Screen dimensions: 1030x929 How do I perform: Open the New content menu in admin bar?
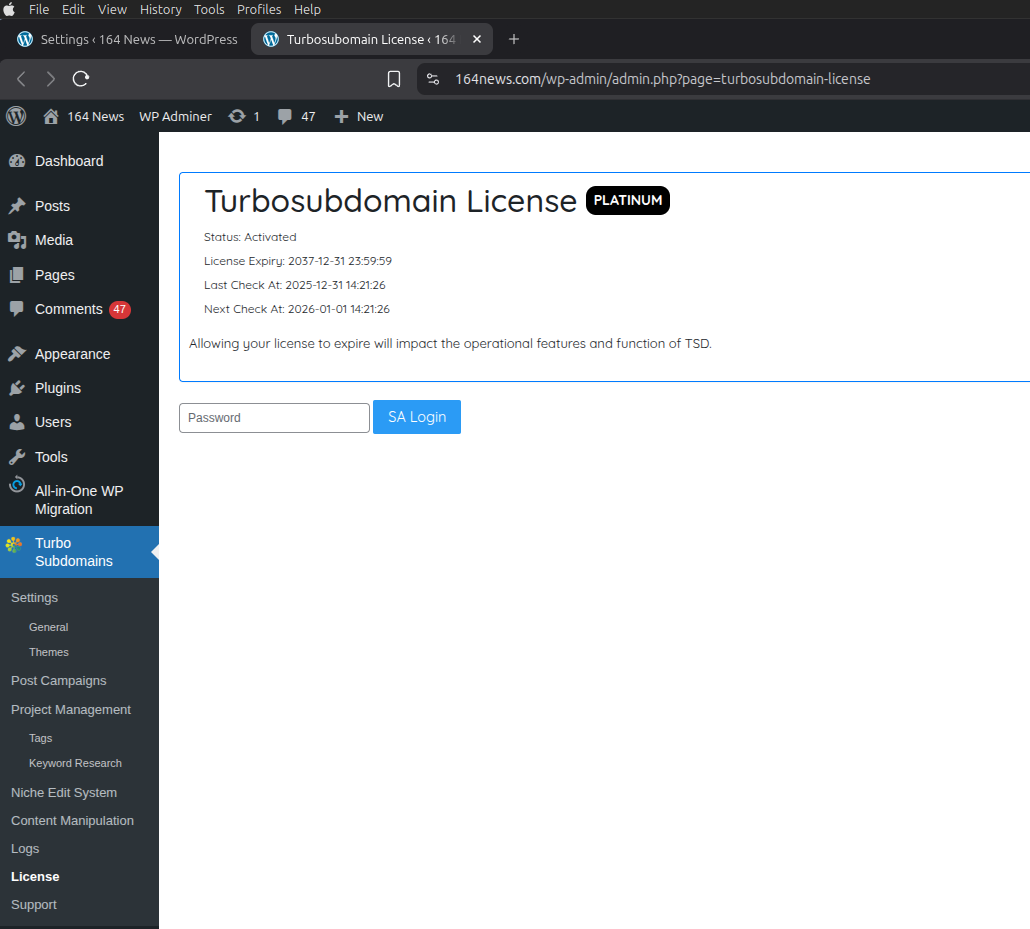[x=359, y=116]
